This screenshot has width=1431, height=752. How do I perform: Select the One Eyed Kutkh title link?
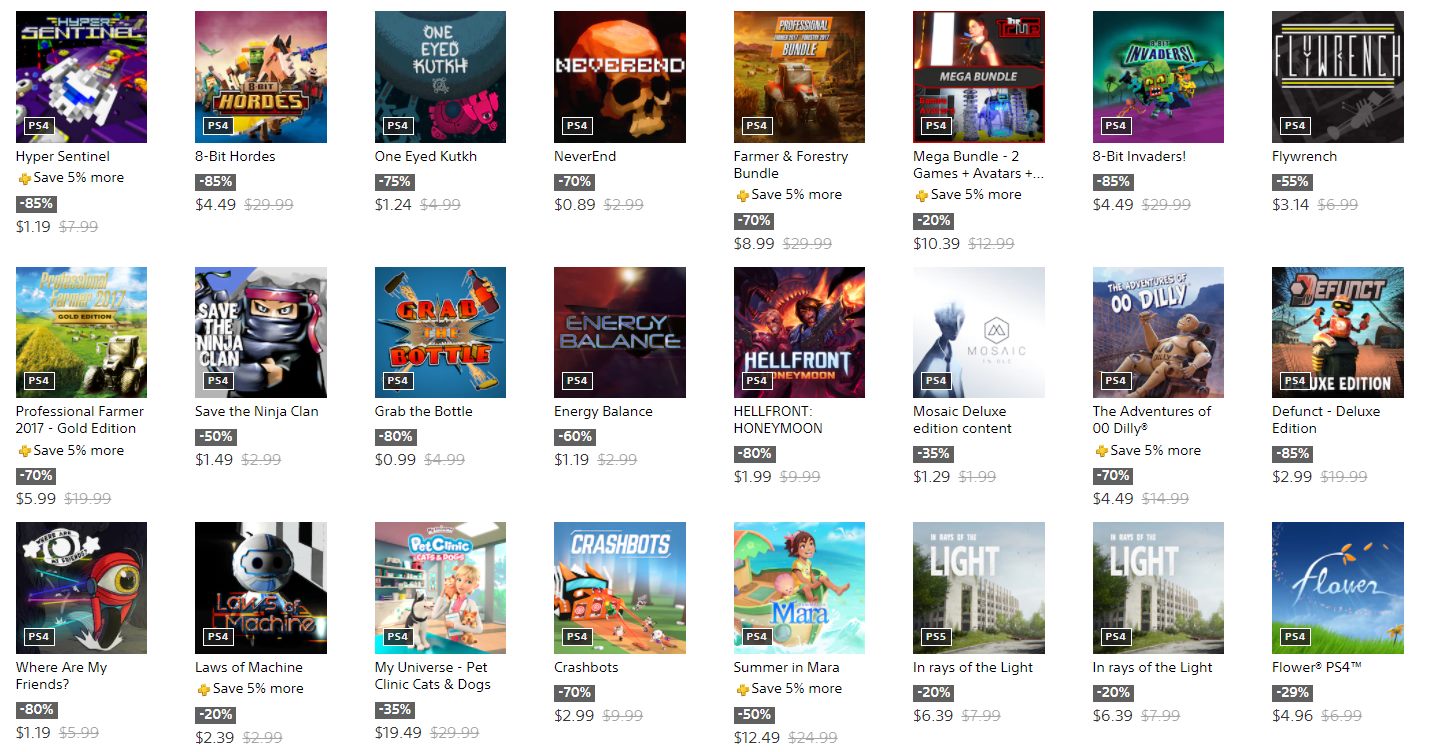tap(426, 156)
